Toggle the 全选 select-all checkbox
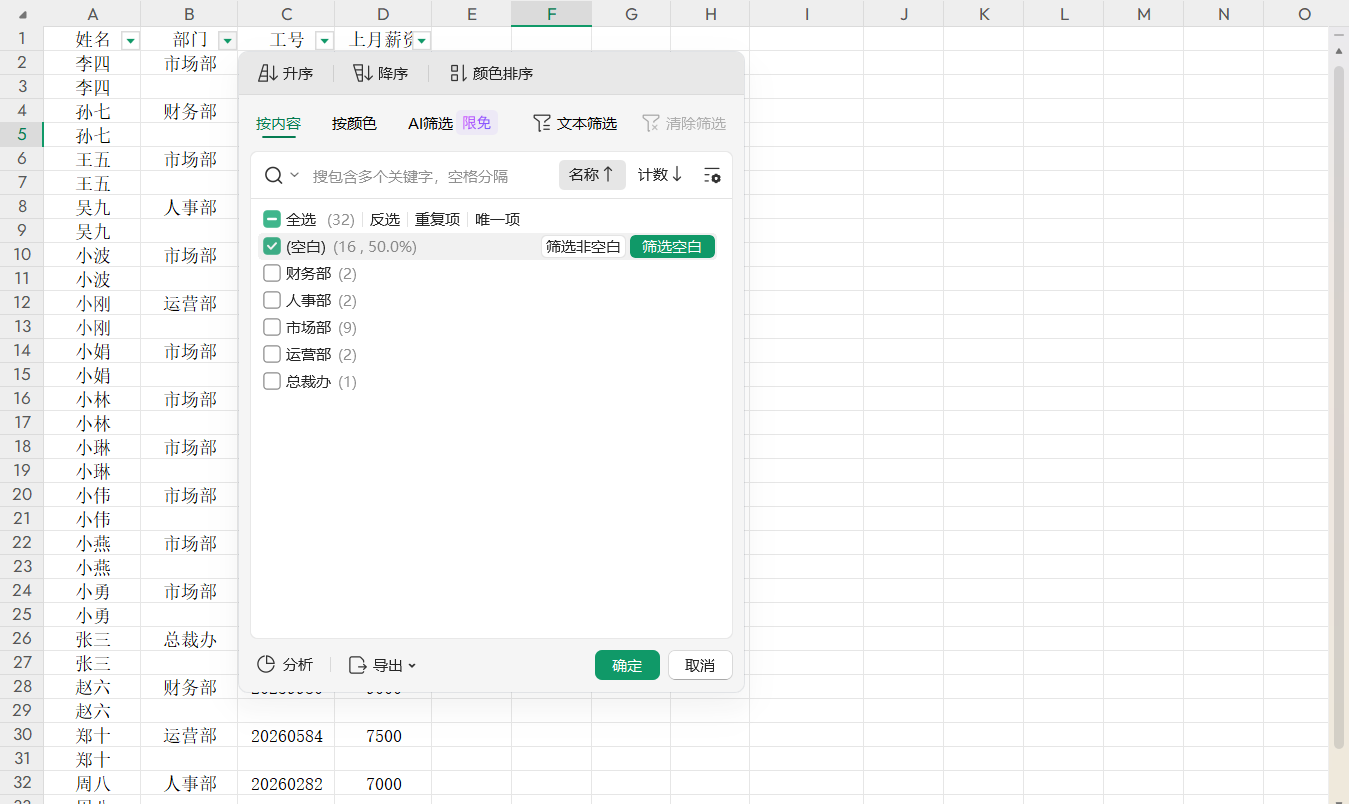 click(x=271, y=219)
